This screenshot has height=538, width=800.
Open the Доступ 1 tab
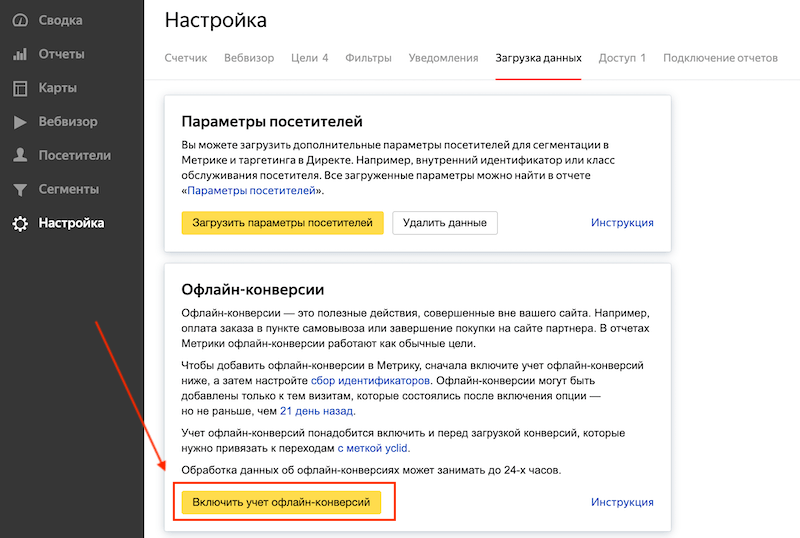[622, 58]
